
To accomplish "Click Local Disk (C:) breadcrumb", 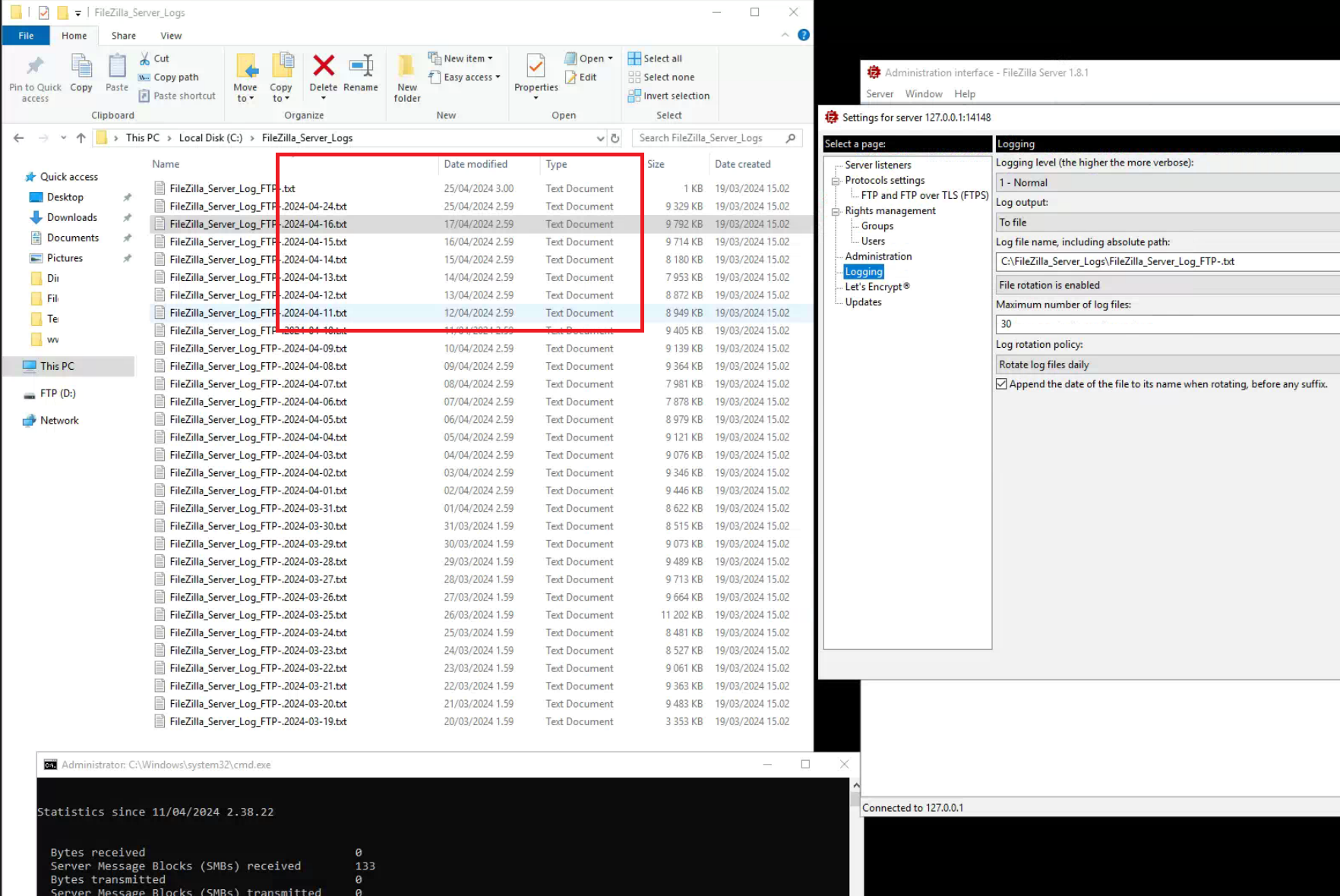I will click(x=210, y=138).
